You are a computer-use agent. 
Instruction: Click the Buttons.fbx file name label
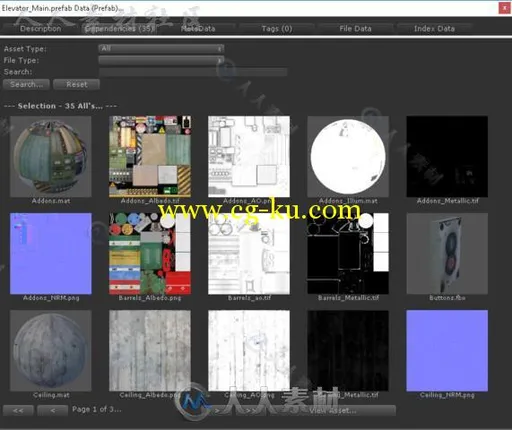coord(447,298)
